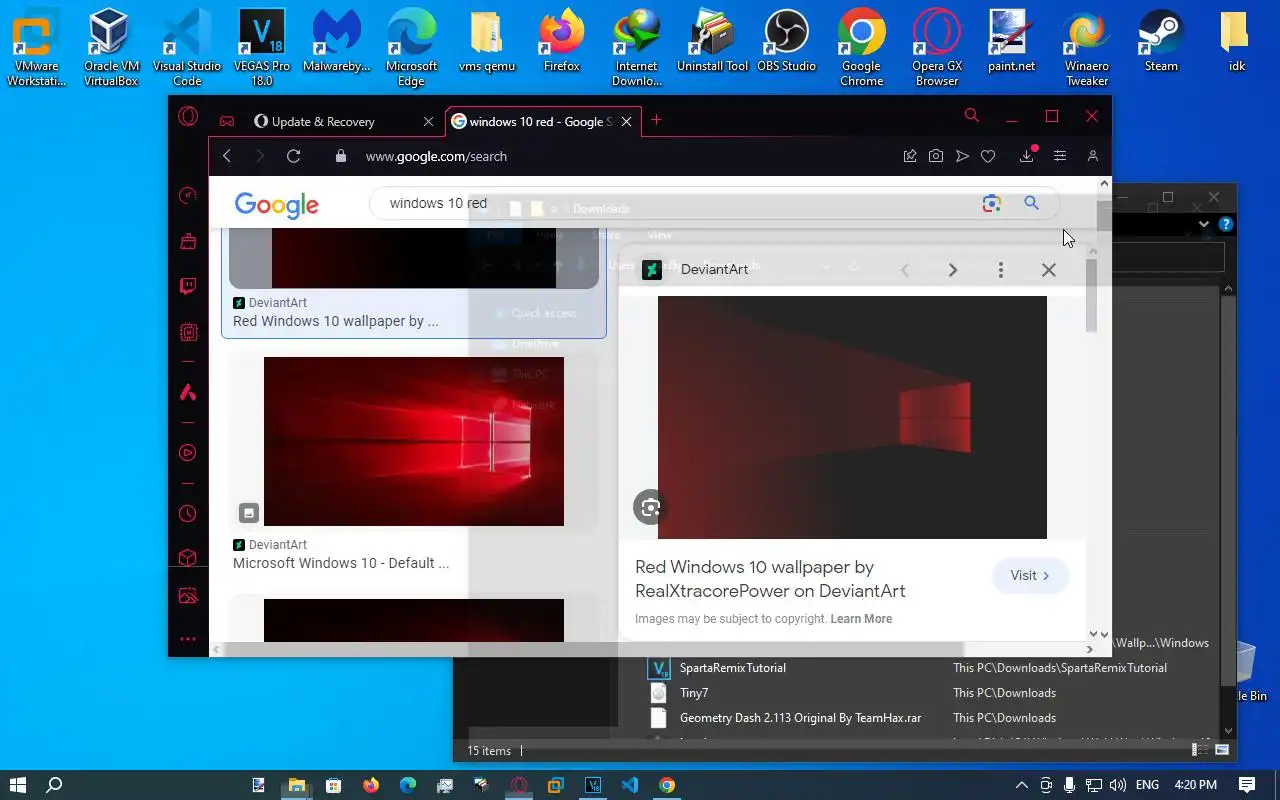Open three-dot menu in DeviantArt preview panel
1280x800 pixels.
pos(1000,270)
